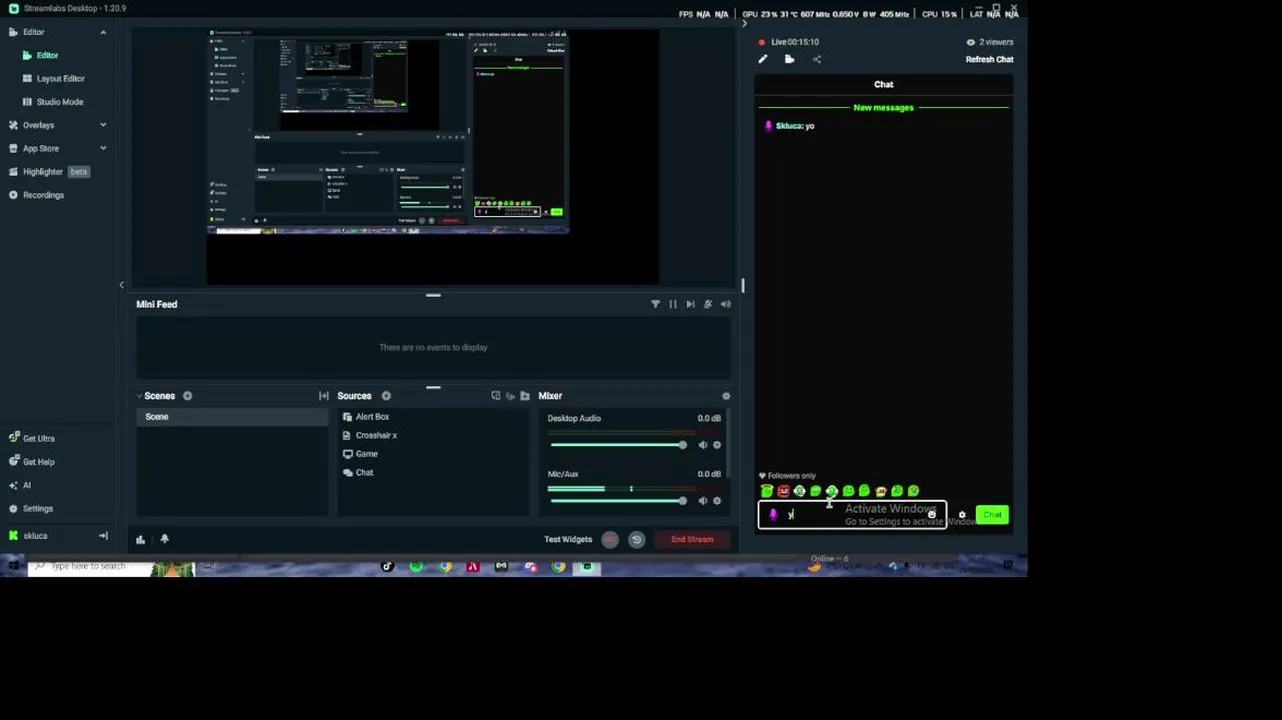Screen dimensions: 1282x720
Task: Select the Scene item
Action: 232,417
